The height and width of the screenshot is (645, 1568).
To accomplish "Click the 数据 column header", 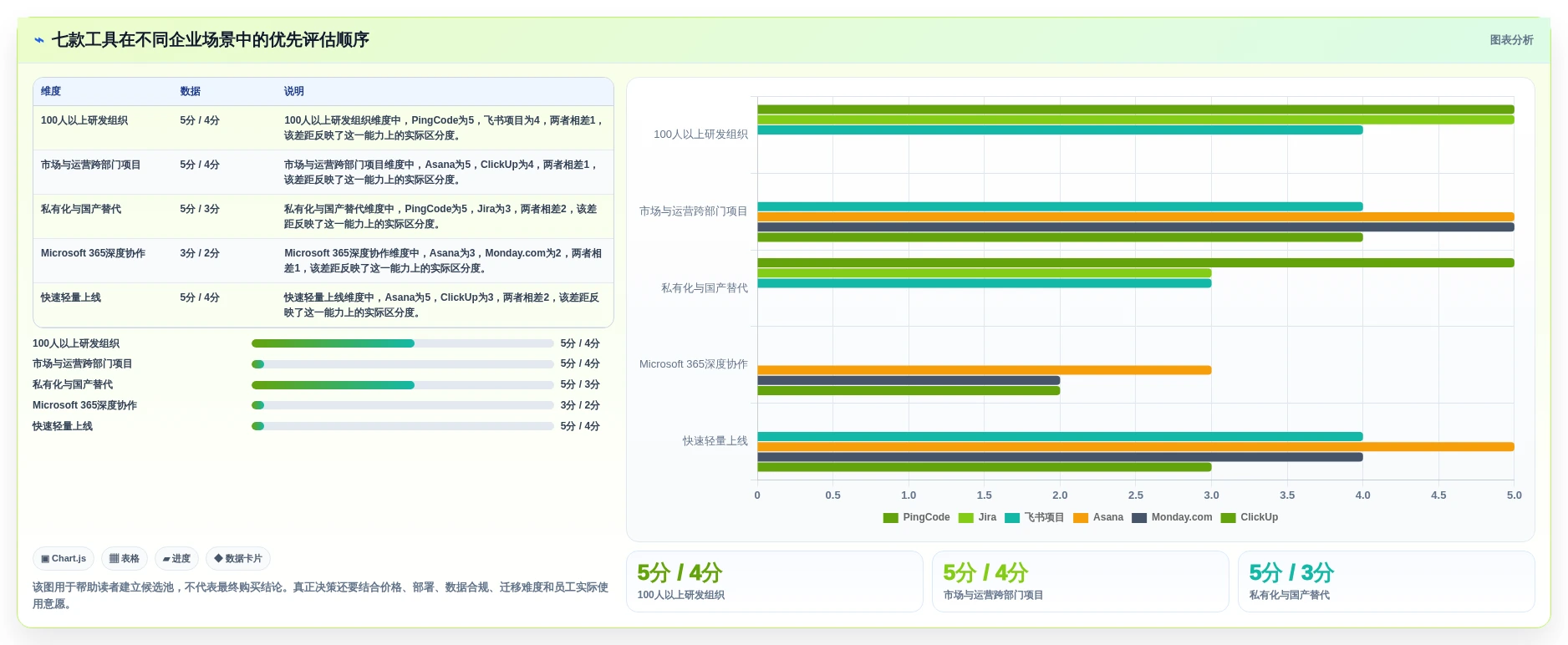I will tap(190, 92).
